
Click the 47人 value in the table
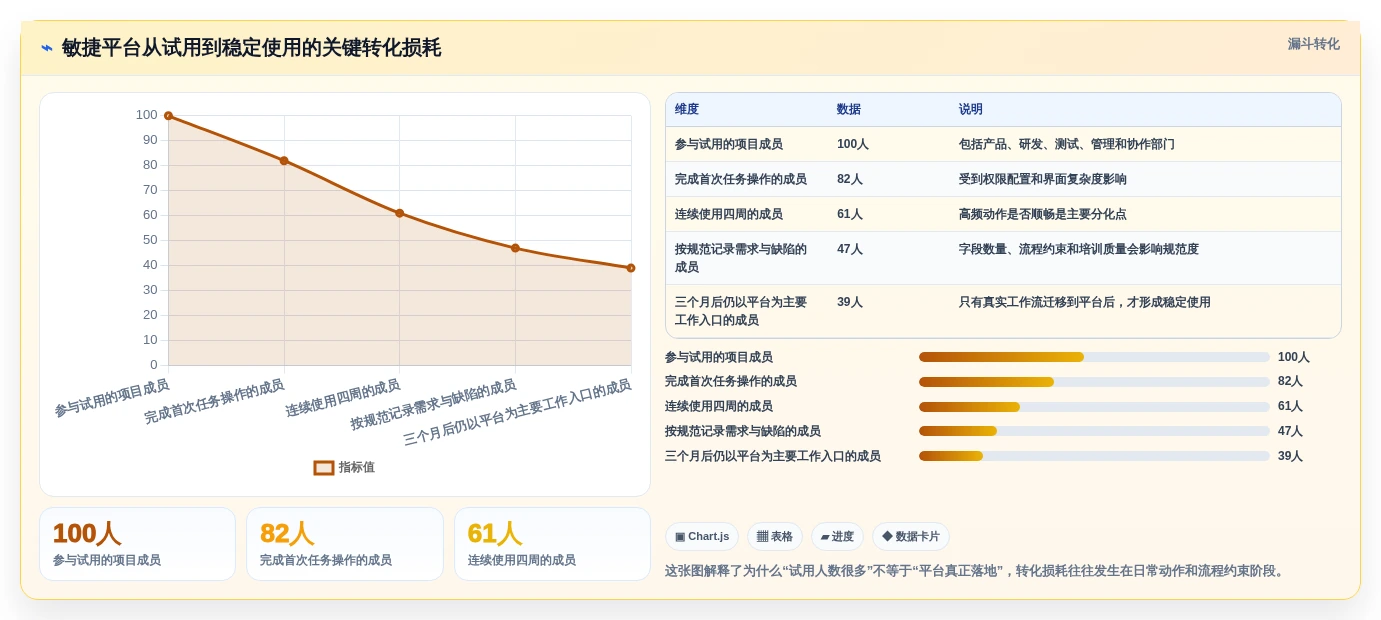click(850, 249)
